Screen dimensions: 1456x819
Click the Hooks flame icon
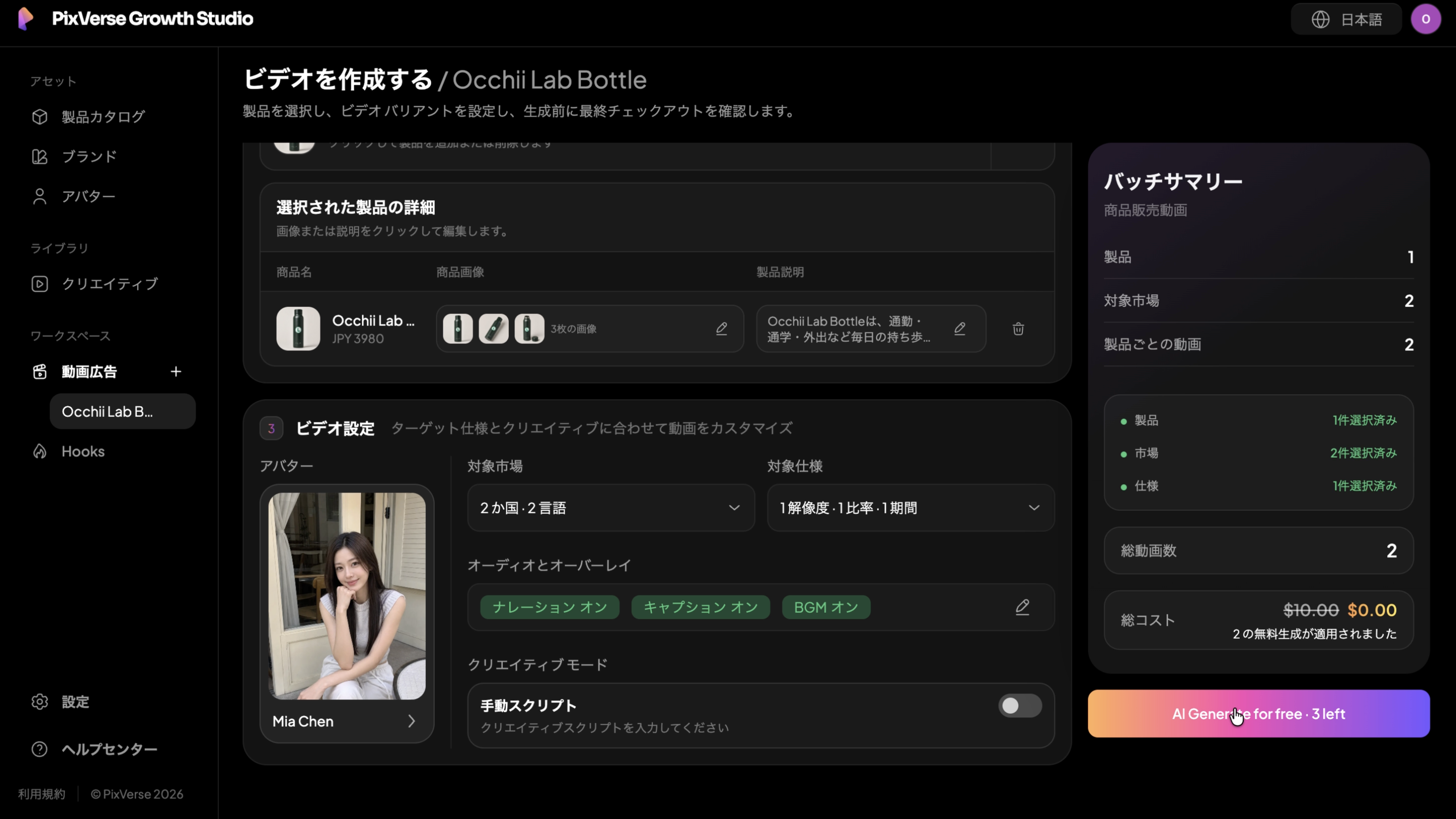click(40, 451)
